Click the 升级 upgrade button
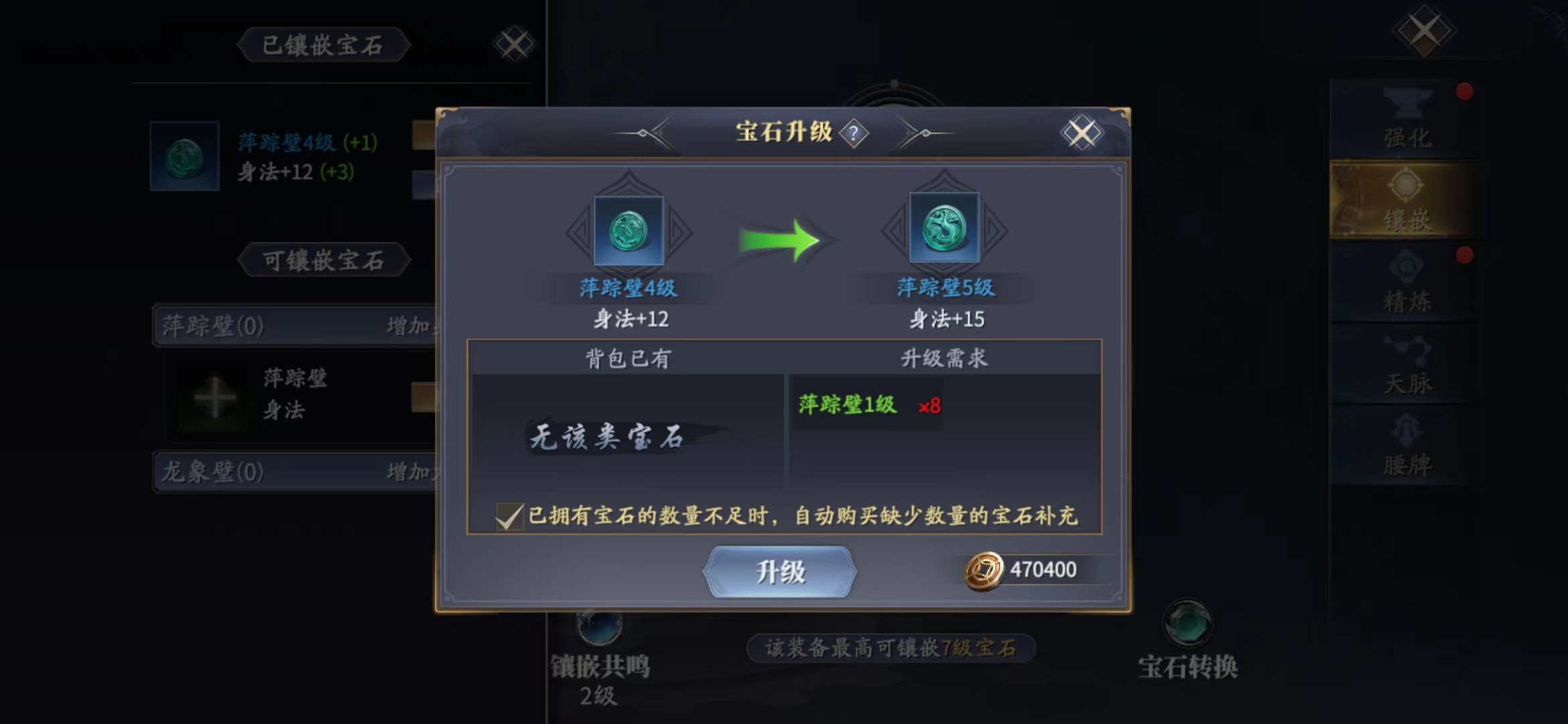Viewport: 1568px width, 724px height. coord(780,572)
